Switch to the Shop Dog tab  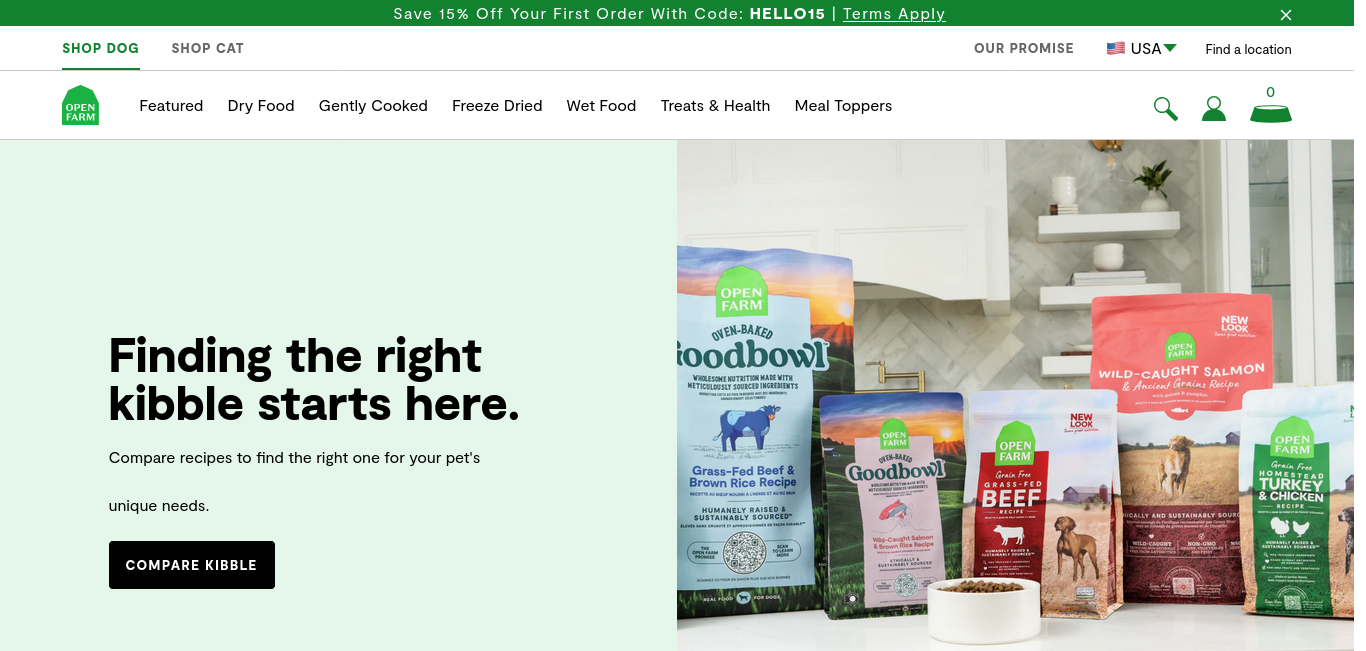coord(100,48)
